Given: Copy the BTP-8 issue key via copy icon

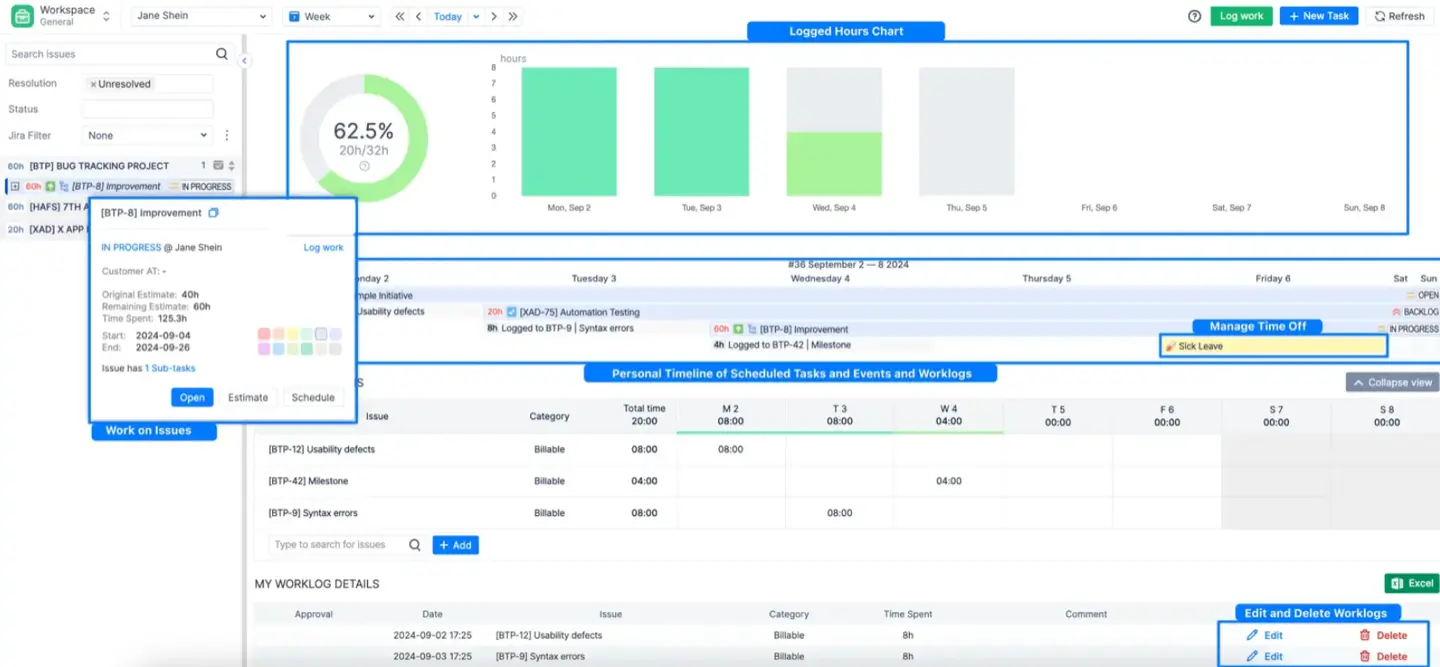Looking at the screenshot, I should click(x=212, y=213).
